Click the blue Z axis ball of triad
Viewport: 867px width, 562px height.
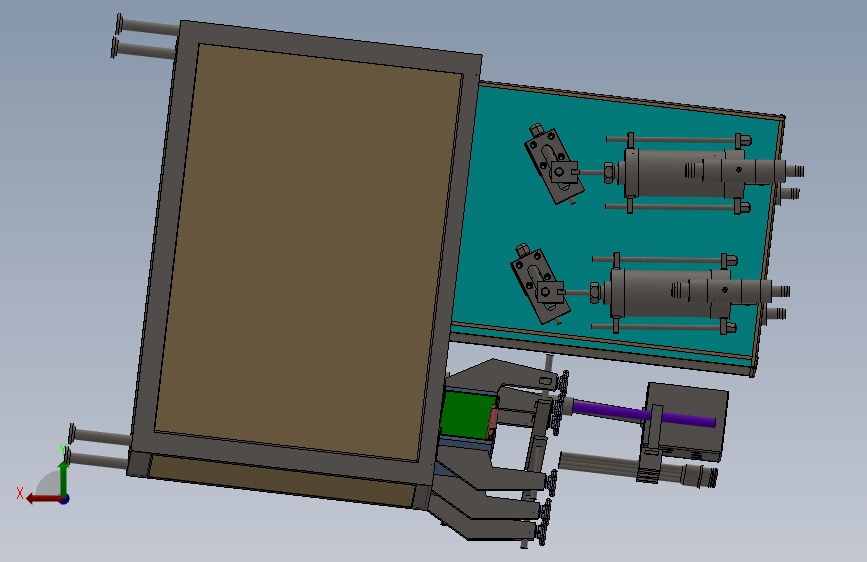click(65, 499)
